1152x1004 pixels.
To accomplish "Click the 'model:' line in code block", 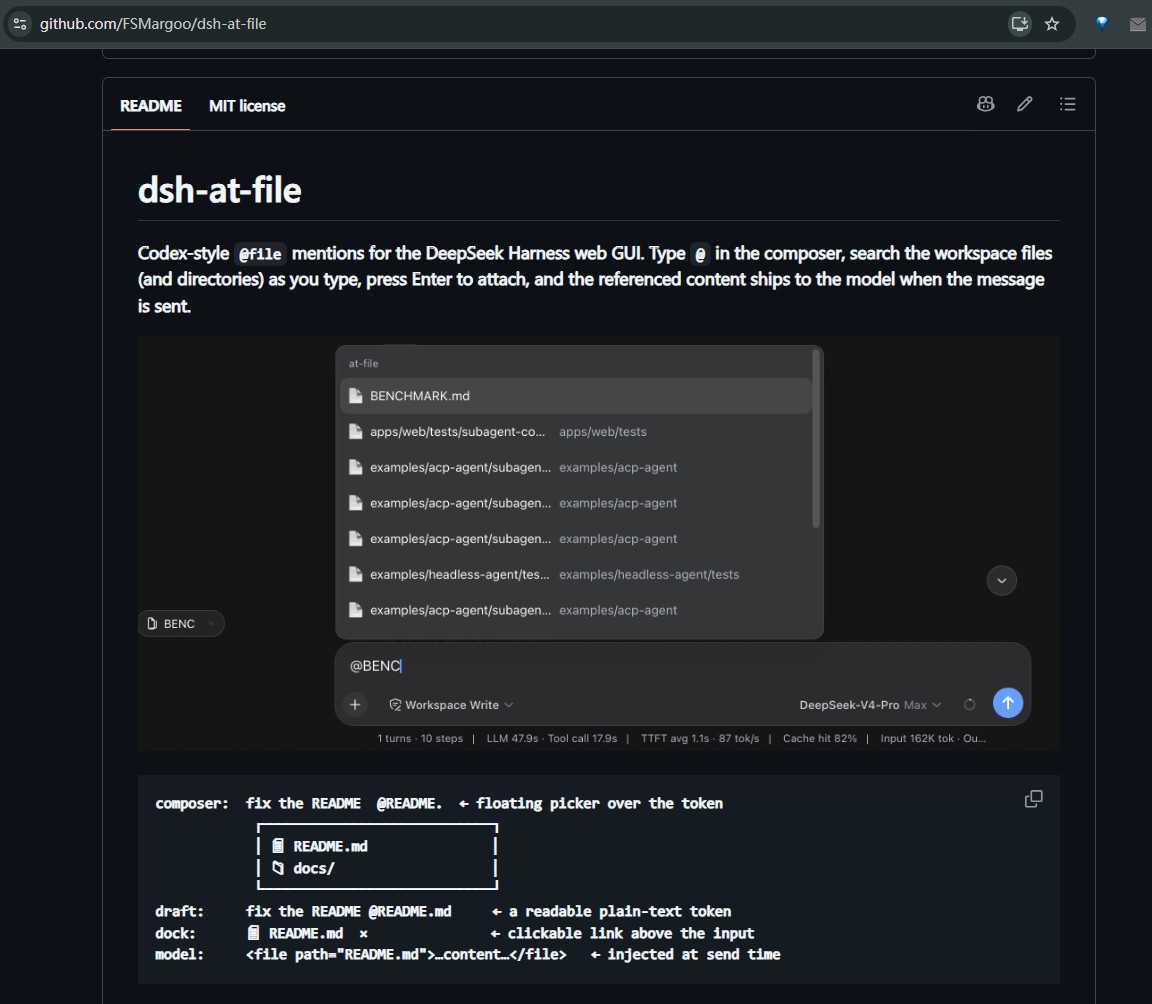I will (467, 955).
